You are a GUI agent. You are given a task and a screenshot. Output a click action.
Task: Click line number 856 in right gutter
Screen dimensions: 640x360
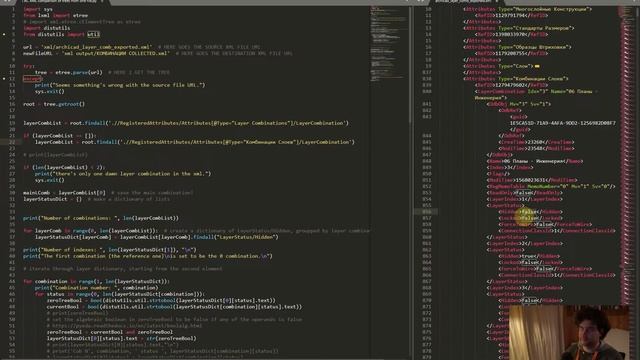pos(427,212)
